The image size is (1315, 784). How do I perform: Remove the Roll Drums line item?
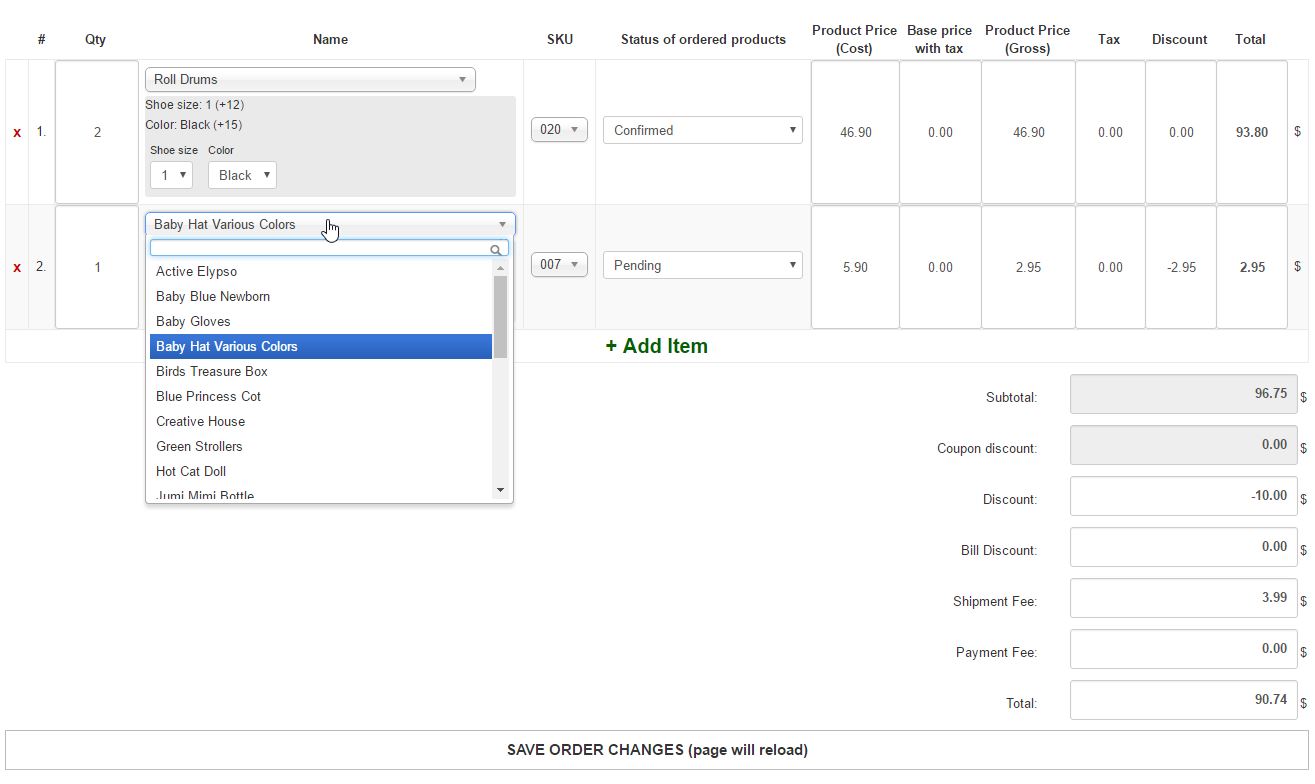tap(15, 131)
